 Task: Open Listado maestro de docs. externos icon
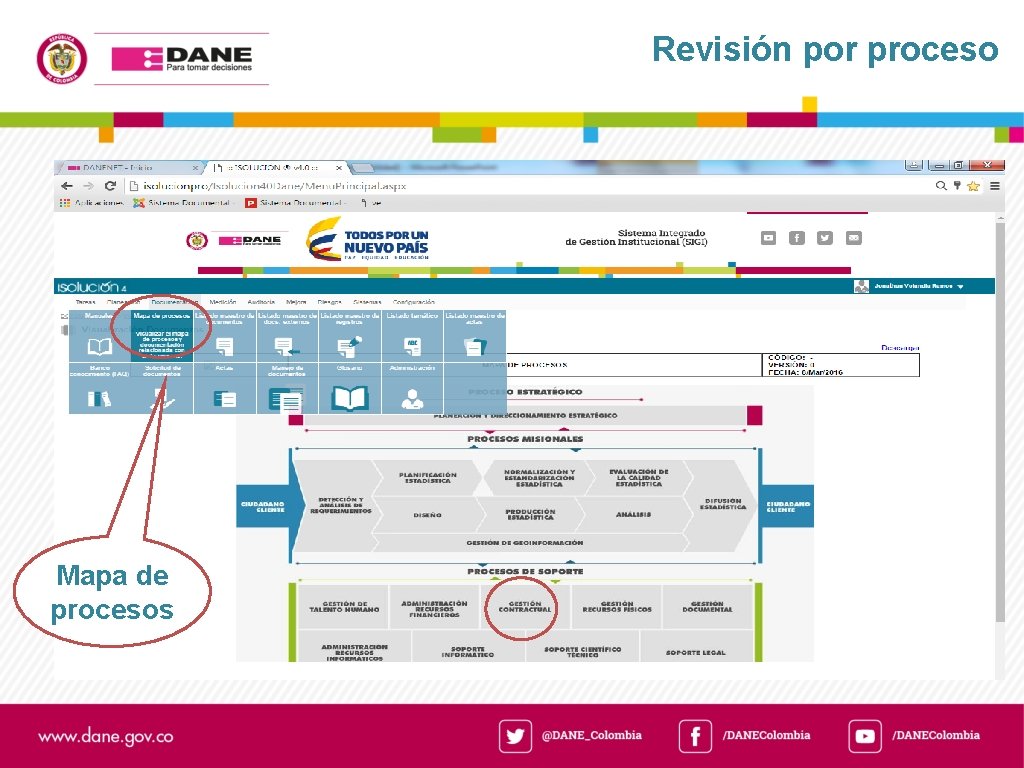(x=285, y=347)
